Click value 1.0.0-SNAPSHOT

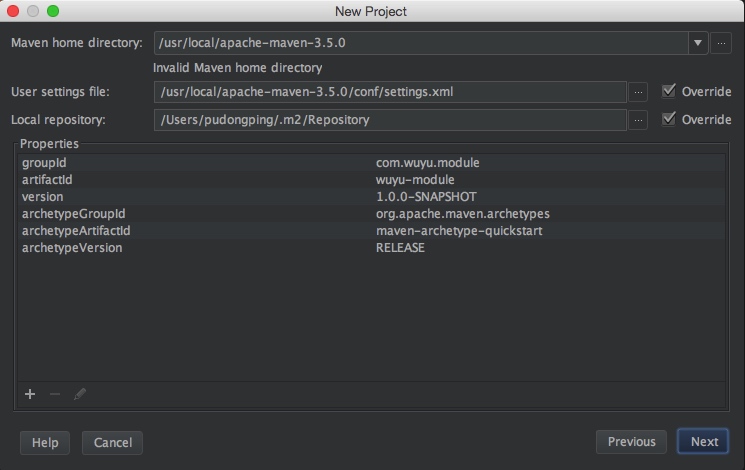click(x=426, y=197)
